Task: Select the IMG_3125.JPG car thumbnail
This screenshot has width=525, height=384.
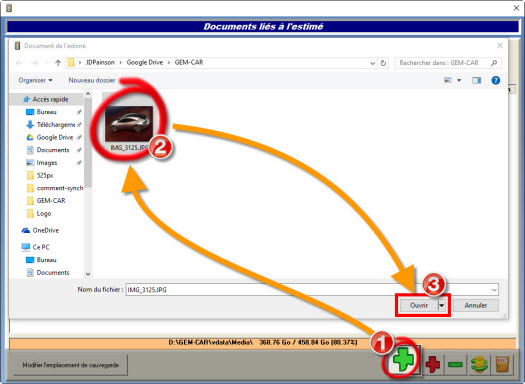Action: click(x=129, y=124)
